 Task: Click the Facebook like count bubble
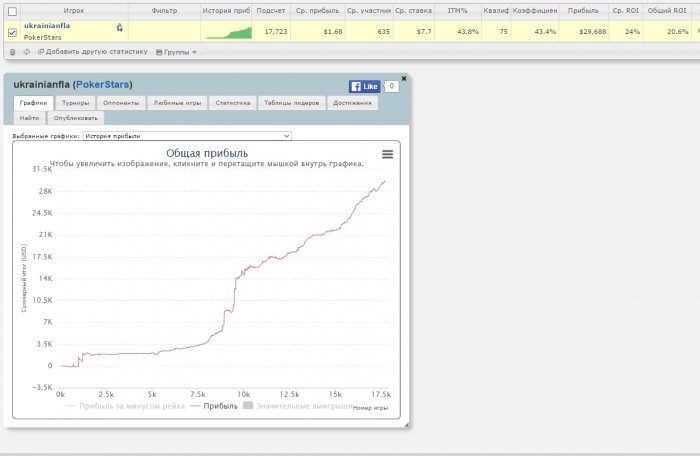392,86
